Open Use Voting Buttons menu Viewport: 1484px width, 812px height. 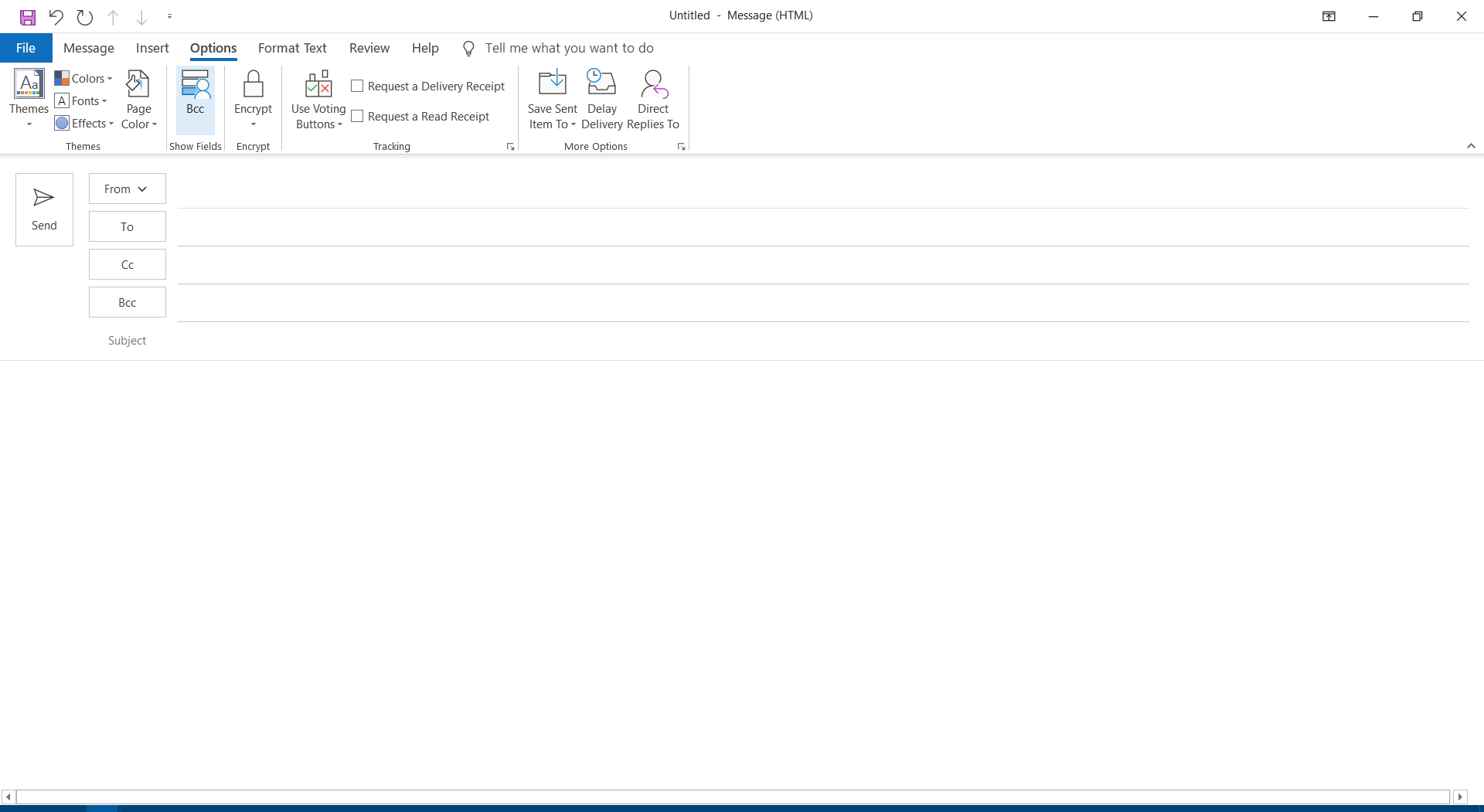(318, 99)
